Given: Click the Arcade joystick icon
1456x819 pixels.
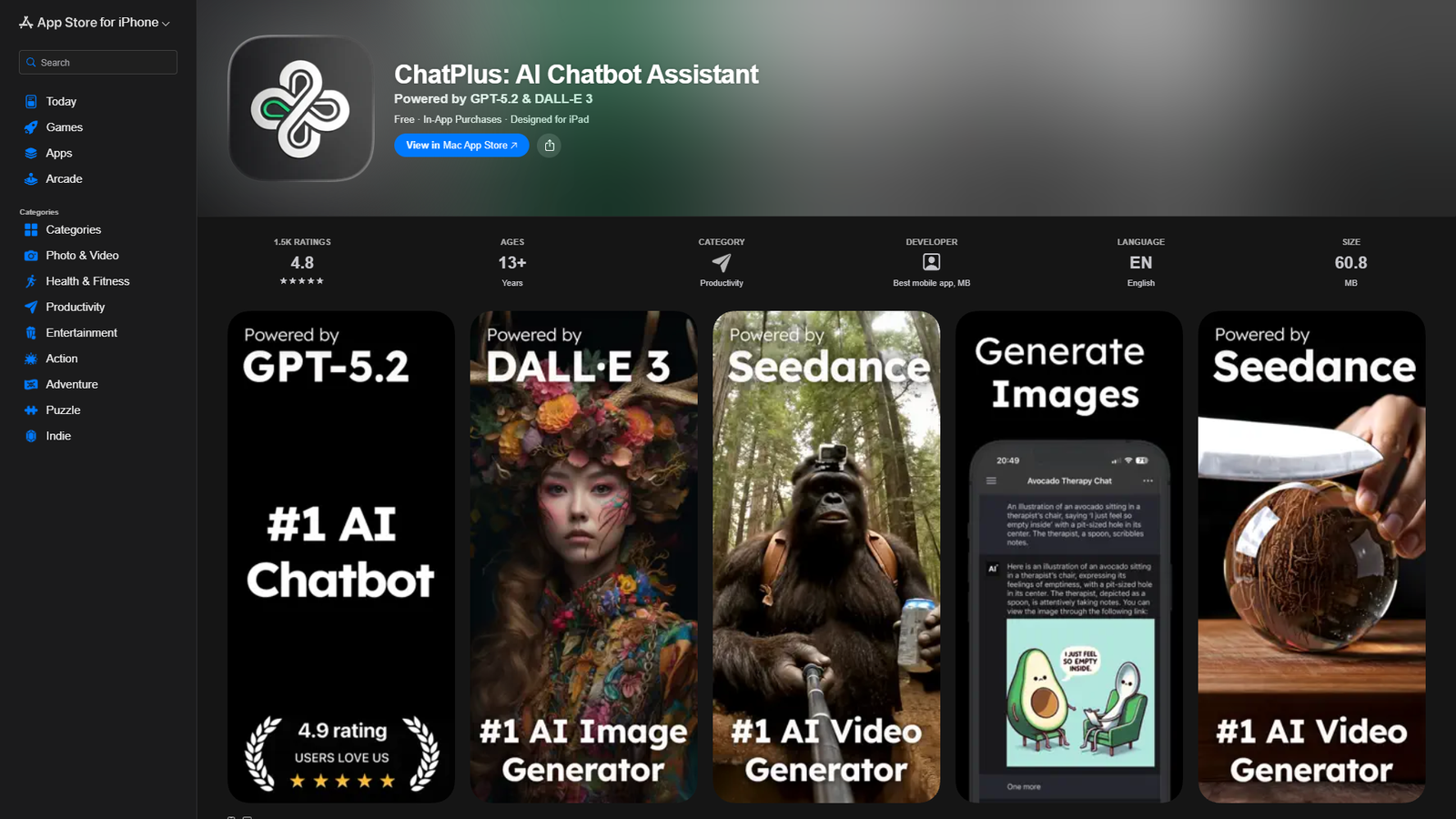Looking at the screenshot, I should [31, 179].
